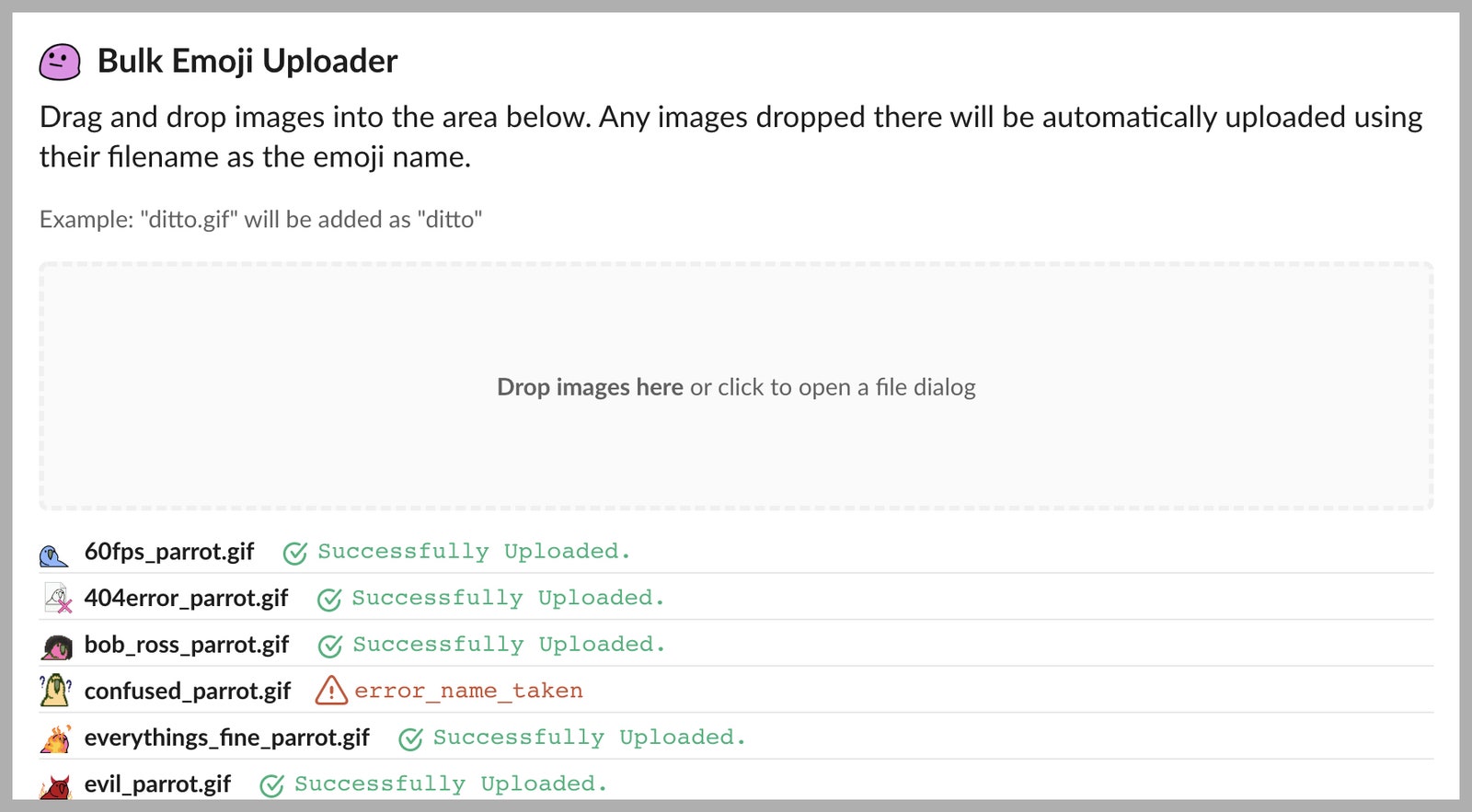The width and height of the screenshot is (1472, 812).
Task: Click the success checkmark for bob_ross_parrot.gif
Action: 330,646
